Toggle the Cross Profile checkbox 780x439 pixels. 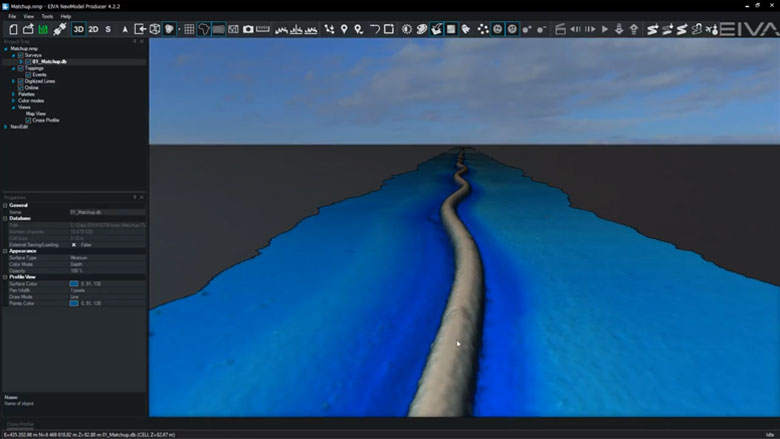pos(28,120)
